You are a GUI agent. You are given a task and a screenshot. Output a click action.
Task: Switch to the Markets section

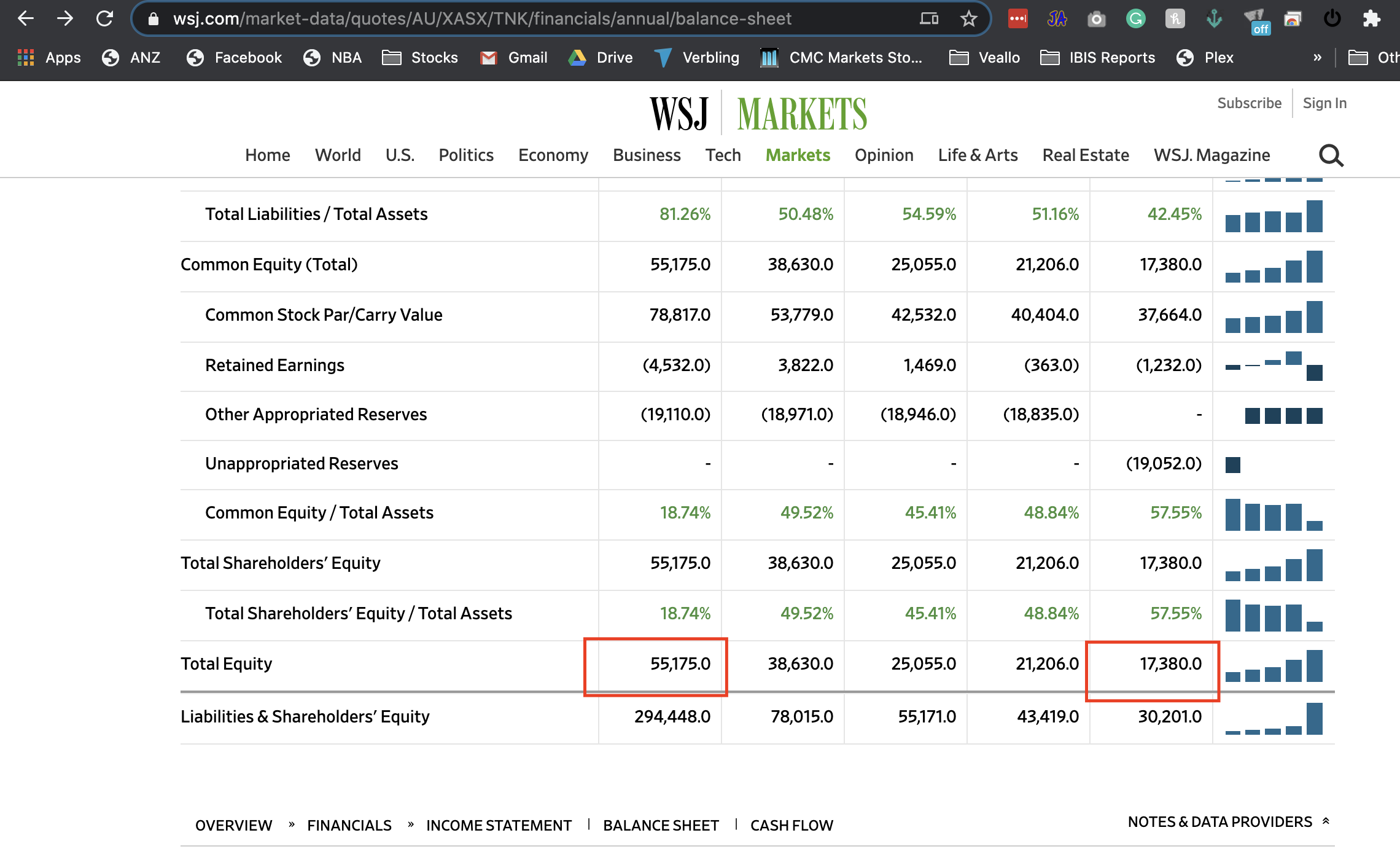(798, 155)
